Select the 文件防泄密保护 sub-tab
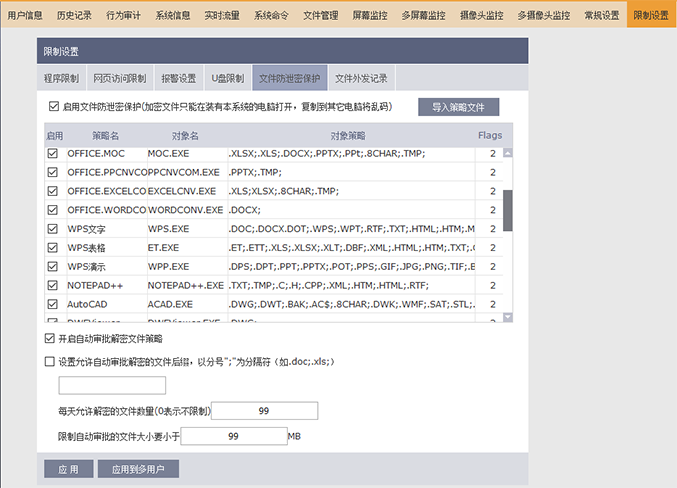Image resolution: width=677 pixels, height=488 pixels. pyautogui.click(x=290, y=78)
